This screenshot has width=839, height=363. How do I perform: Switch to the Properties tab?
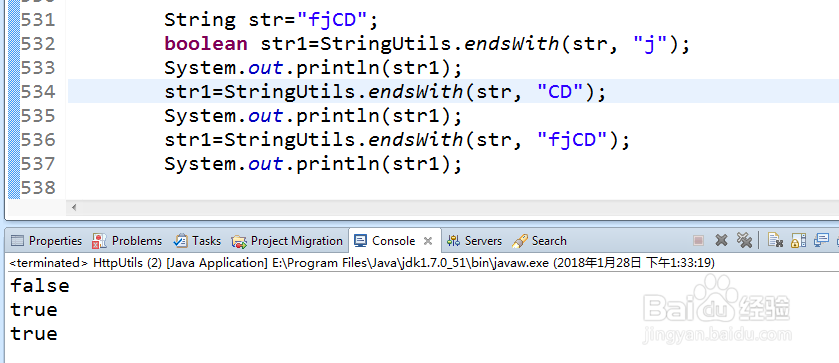click(x=47, y=241)
